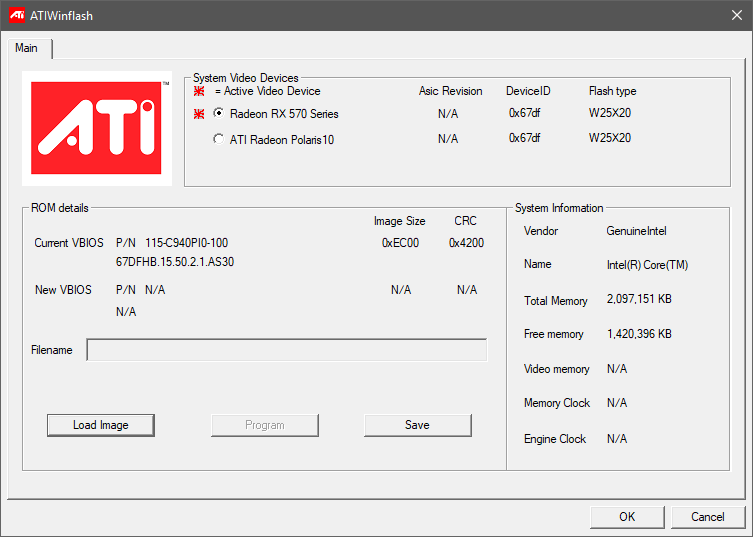Click the Flash type W25X20 for Radeon RX 570
The image size is (753, 537).
click(x=610, y=113)
